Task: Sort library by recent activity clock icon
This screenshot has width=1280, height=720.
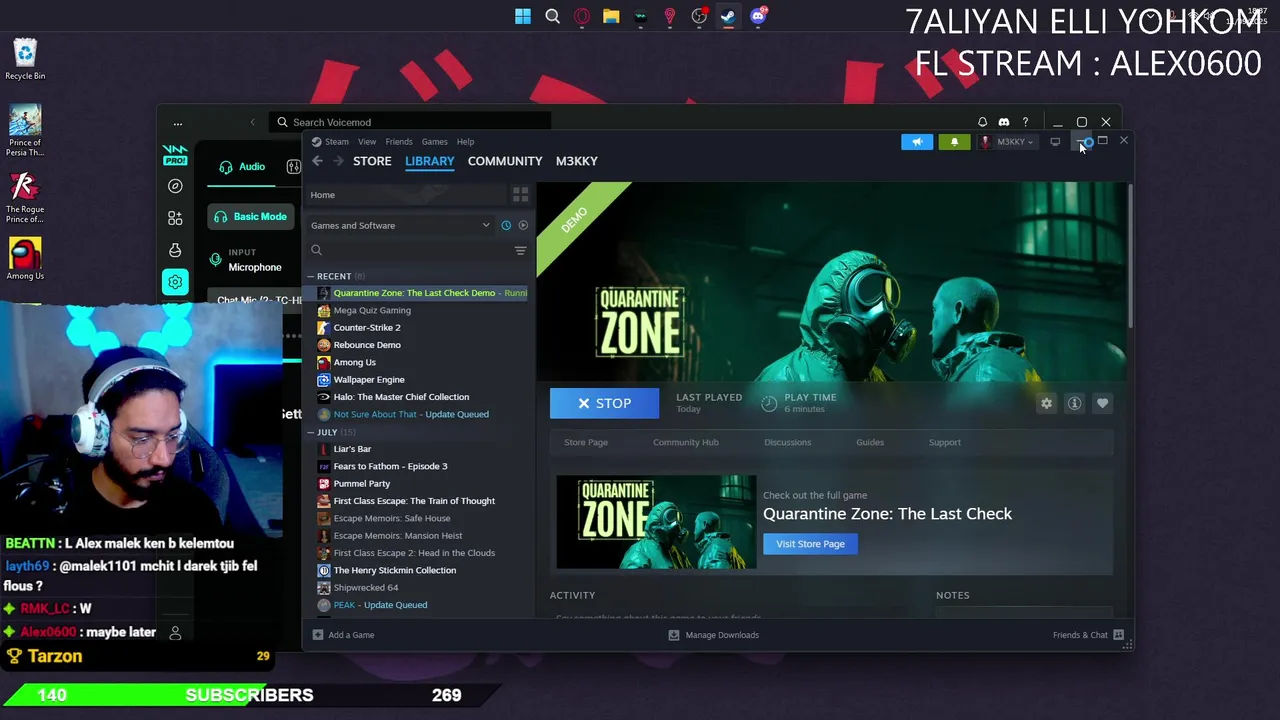Action: click(x=506, y=225)
